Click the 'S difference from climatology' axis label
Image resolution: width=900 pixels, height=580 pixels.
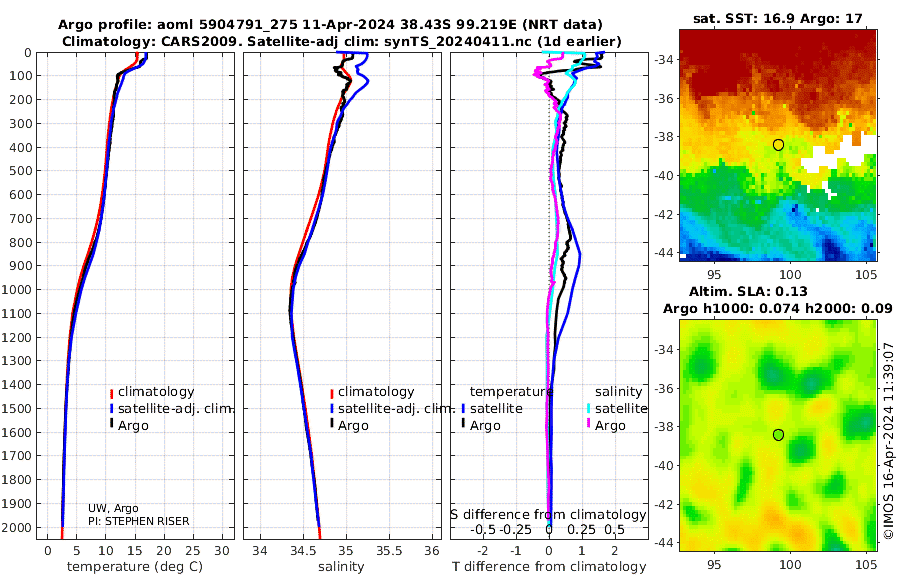548,514
